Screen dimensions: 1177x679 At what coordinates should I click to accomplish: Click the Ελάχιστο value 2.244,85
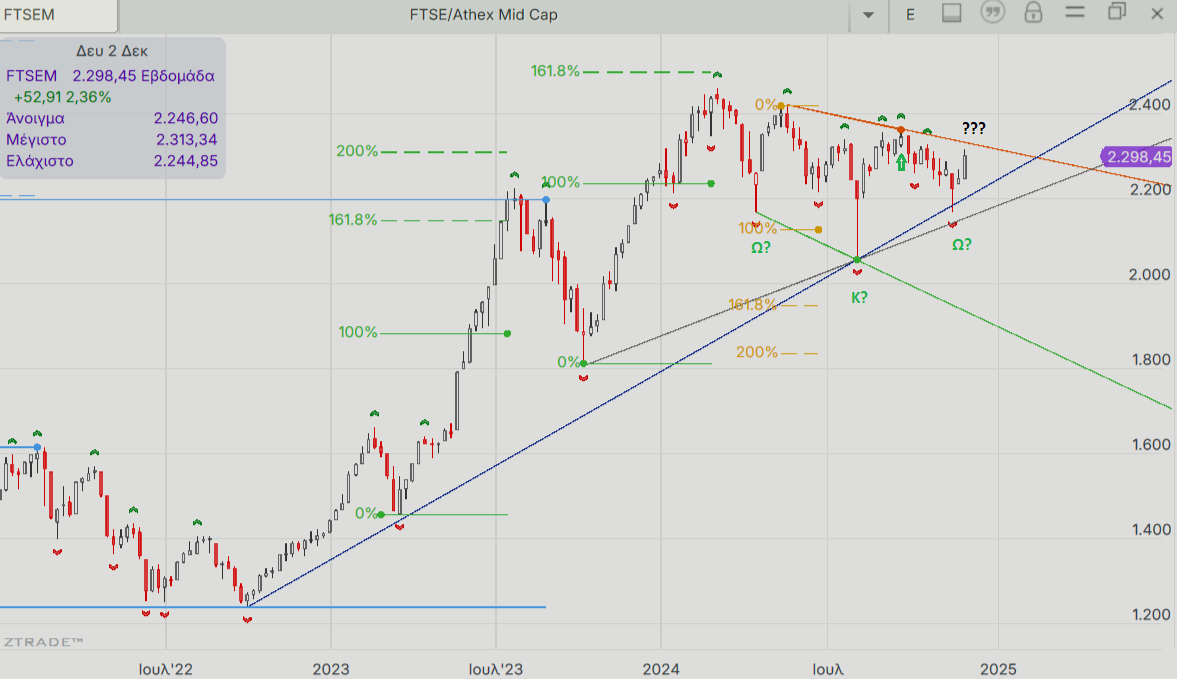(x=185, y=161)
